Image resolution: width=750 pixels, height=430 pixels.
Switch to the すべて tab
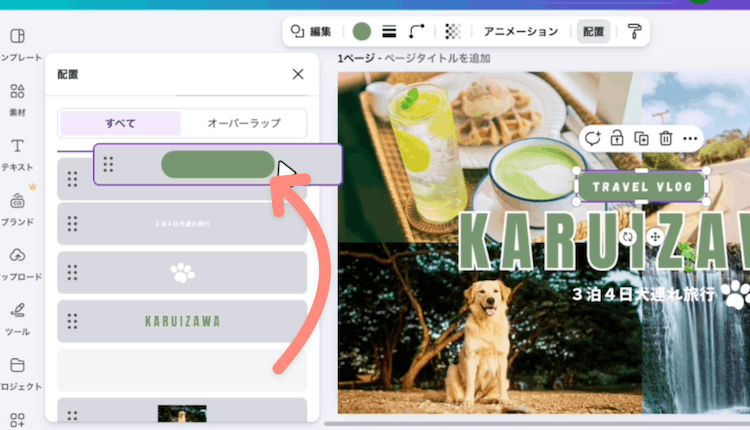tap(120, 123)
